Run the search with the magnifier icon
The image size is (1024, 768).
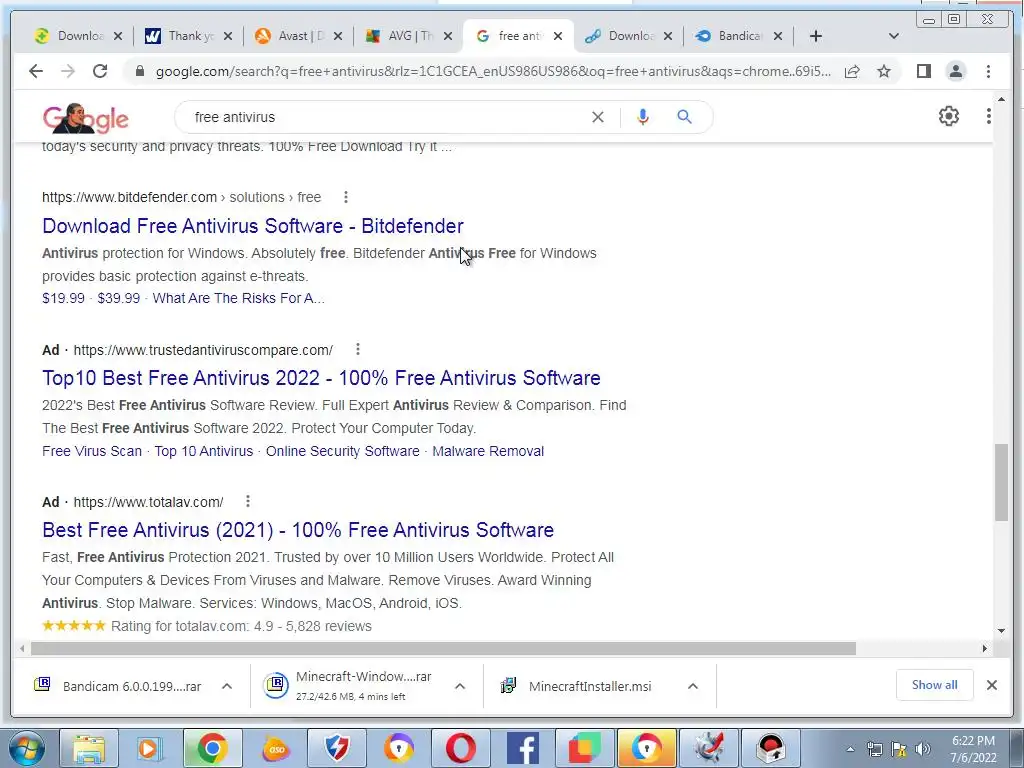[684, 117]
